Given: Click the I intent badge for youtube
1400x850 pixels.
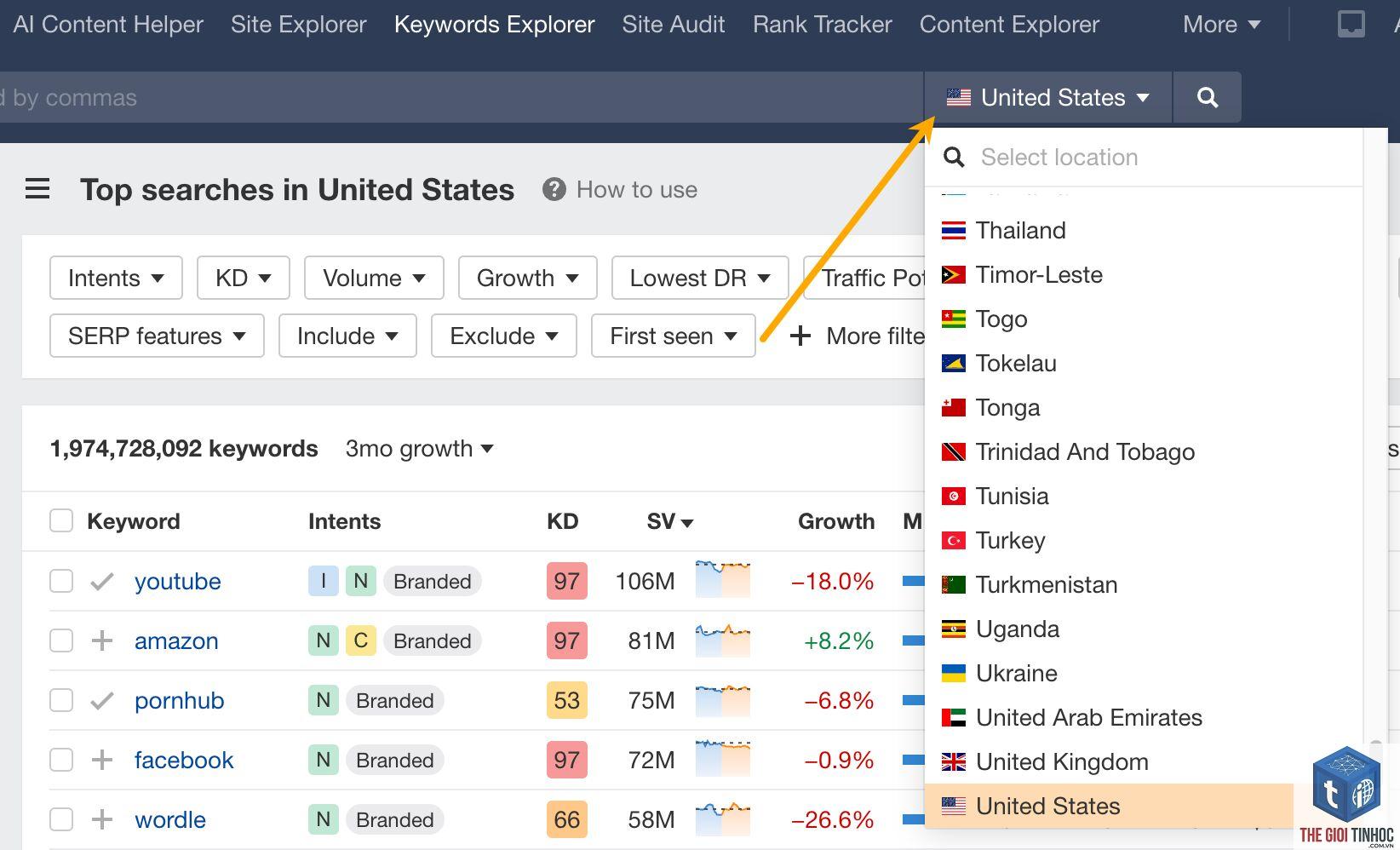Looking at the screenshot, I should 324,582.
